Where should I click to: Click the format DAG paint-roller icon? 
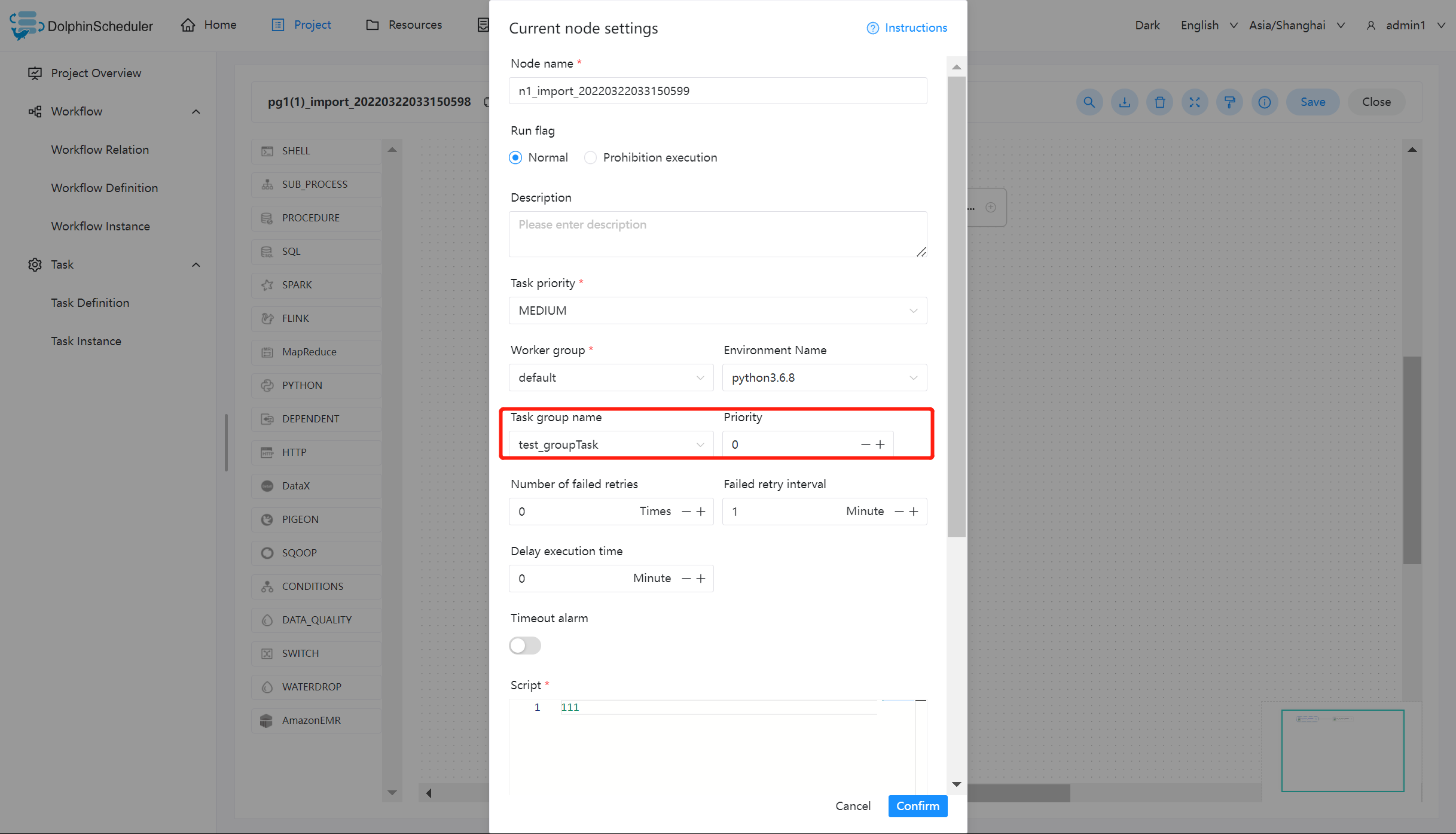[1229, 102]
